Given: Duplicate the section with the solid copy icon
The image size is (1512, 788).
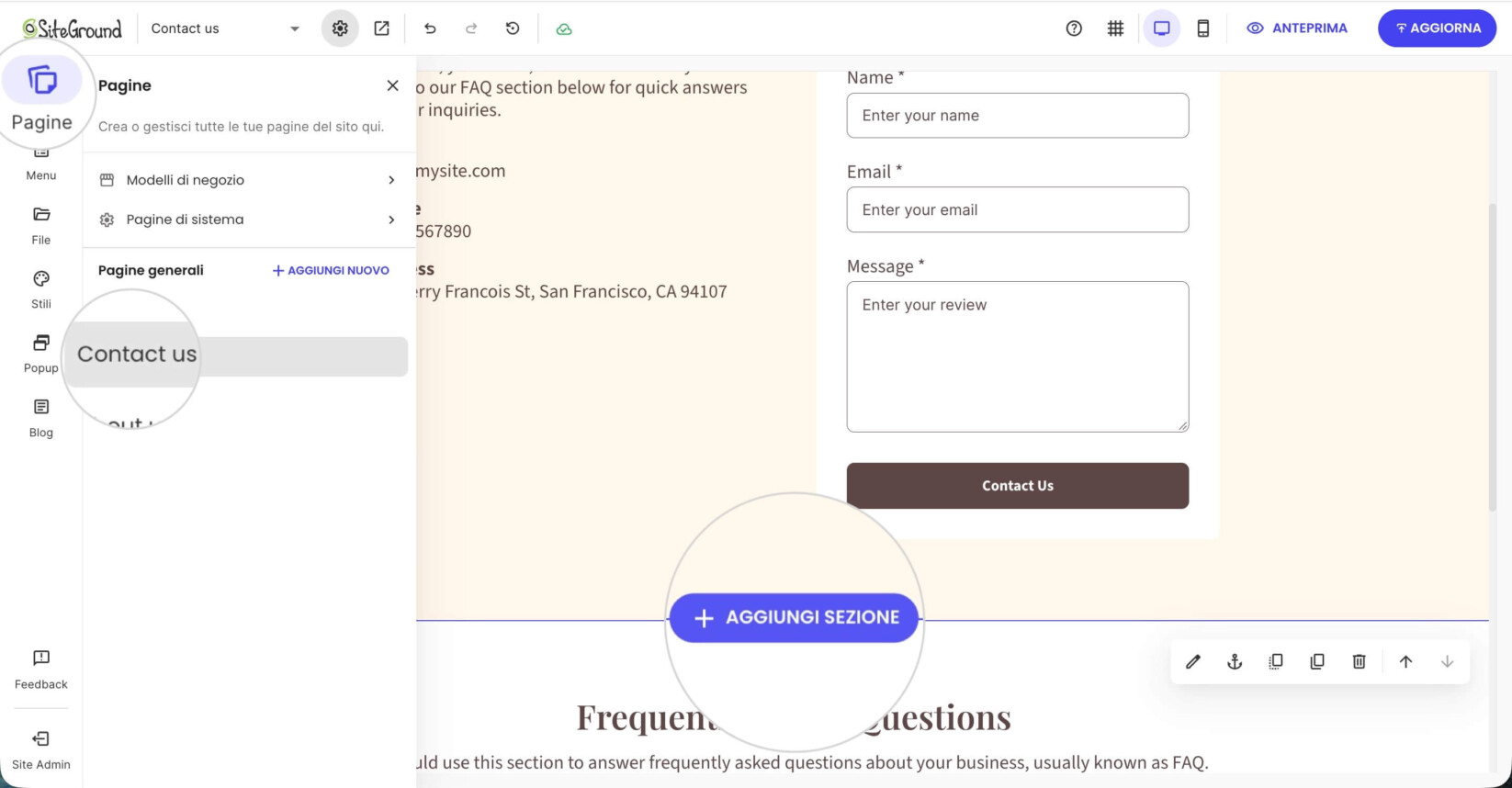Looking at the screenshot, I should (x=1317, y=661).
